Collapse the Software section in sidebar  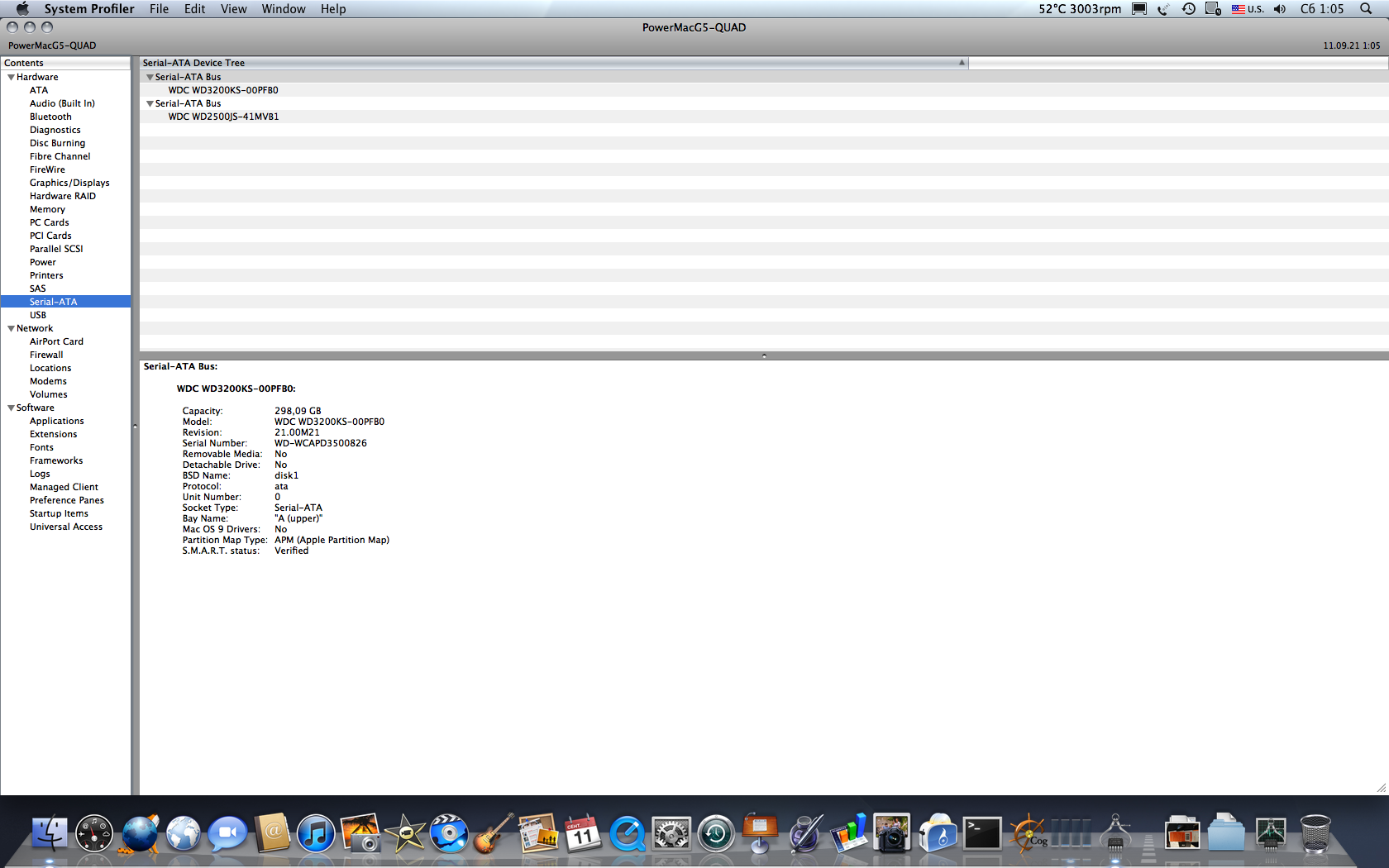pyautogui.click(x=11, y=408)
